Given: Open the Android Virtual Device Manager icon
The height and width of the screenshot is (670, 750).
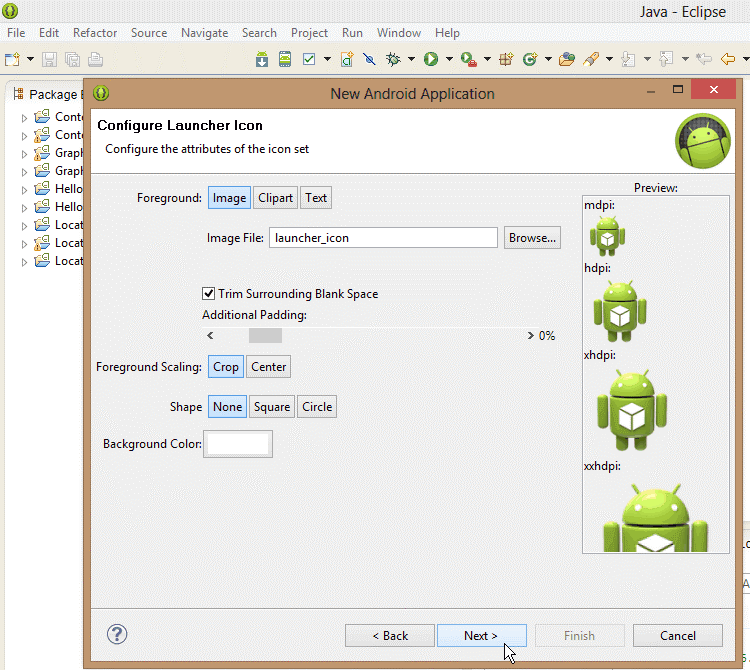Looking at the screenshot, I should [285, 59].
